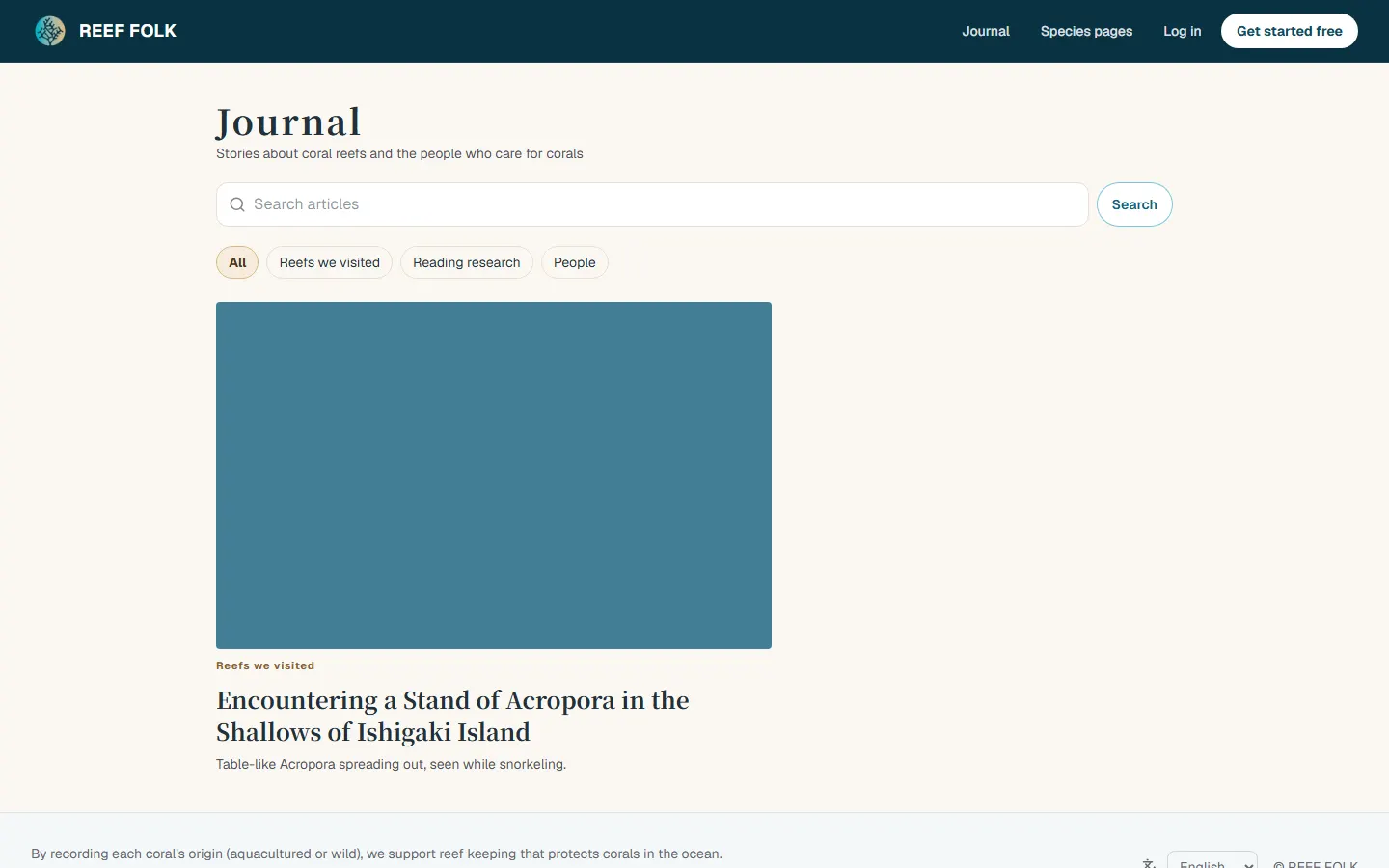The image size is (1389, 868).
Task: Open the Journal navigation link
Action: coord(986,31)
